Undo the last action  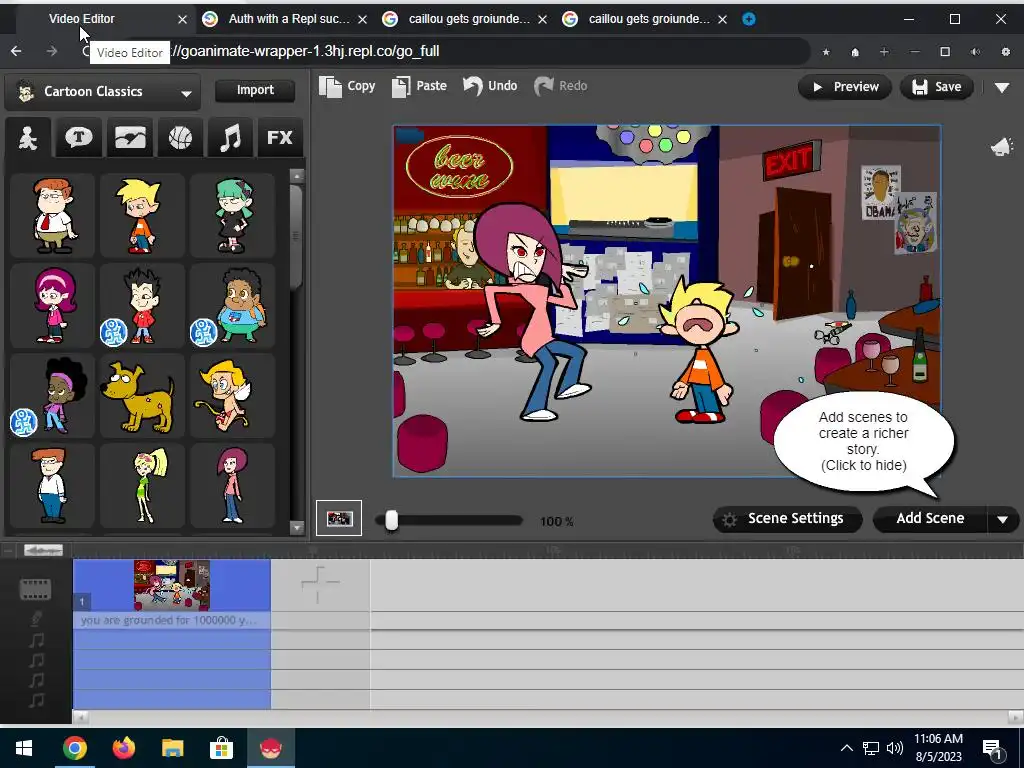click(490, 86)
